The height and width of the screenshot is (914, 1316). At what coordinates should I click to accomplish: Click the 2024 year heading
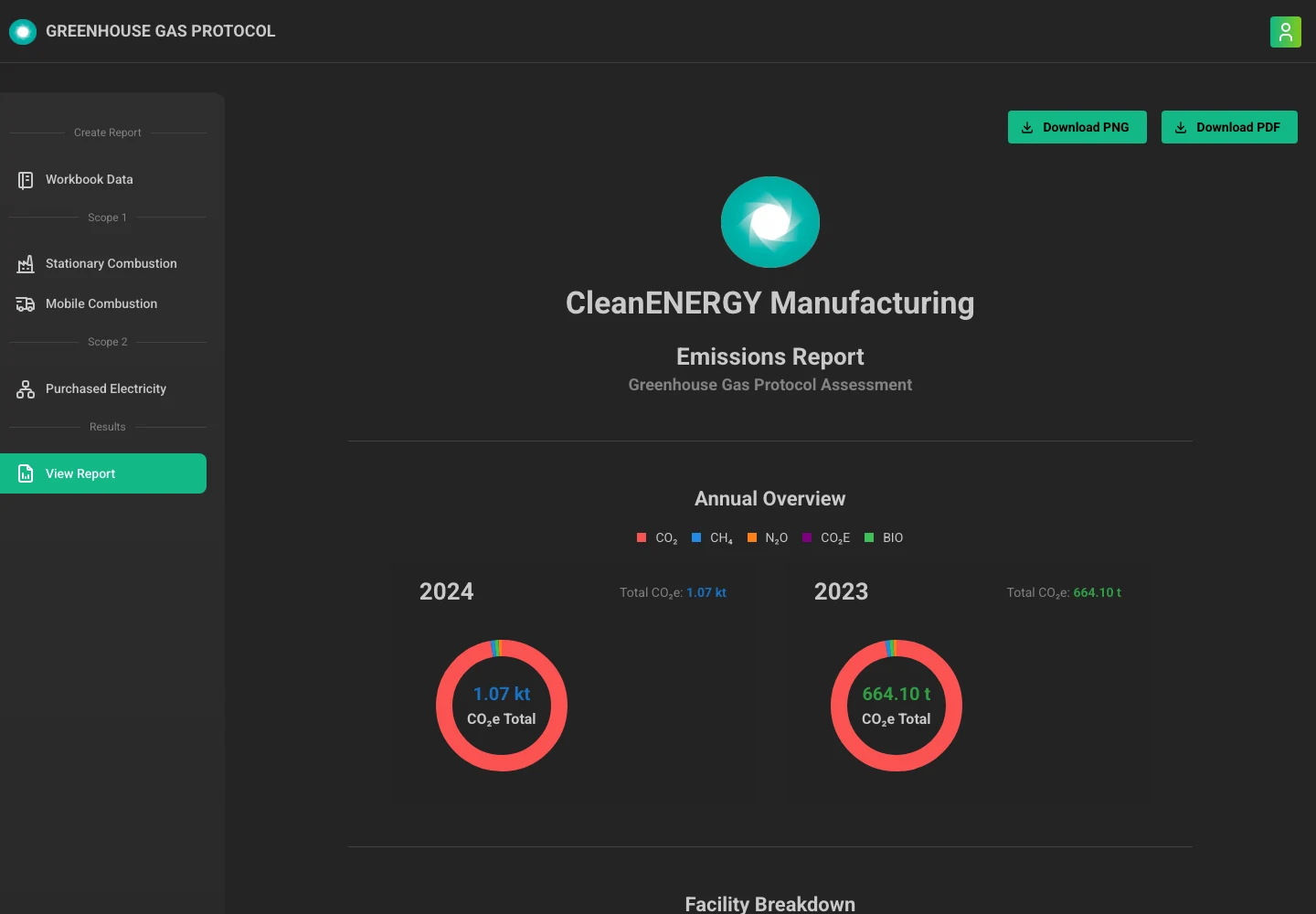coord(446,591)
